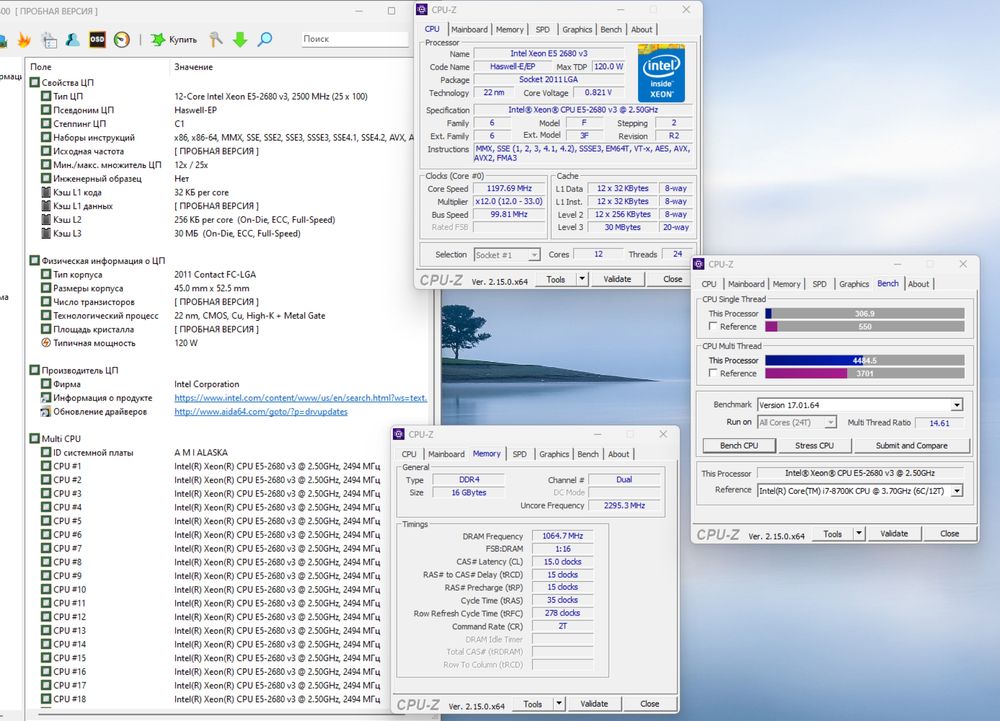The width and height of the screenshot is (1000, 721).
Task: Click the icon beside Фирма row
Action: click(46, 384)
